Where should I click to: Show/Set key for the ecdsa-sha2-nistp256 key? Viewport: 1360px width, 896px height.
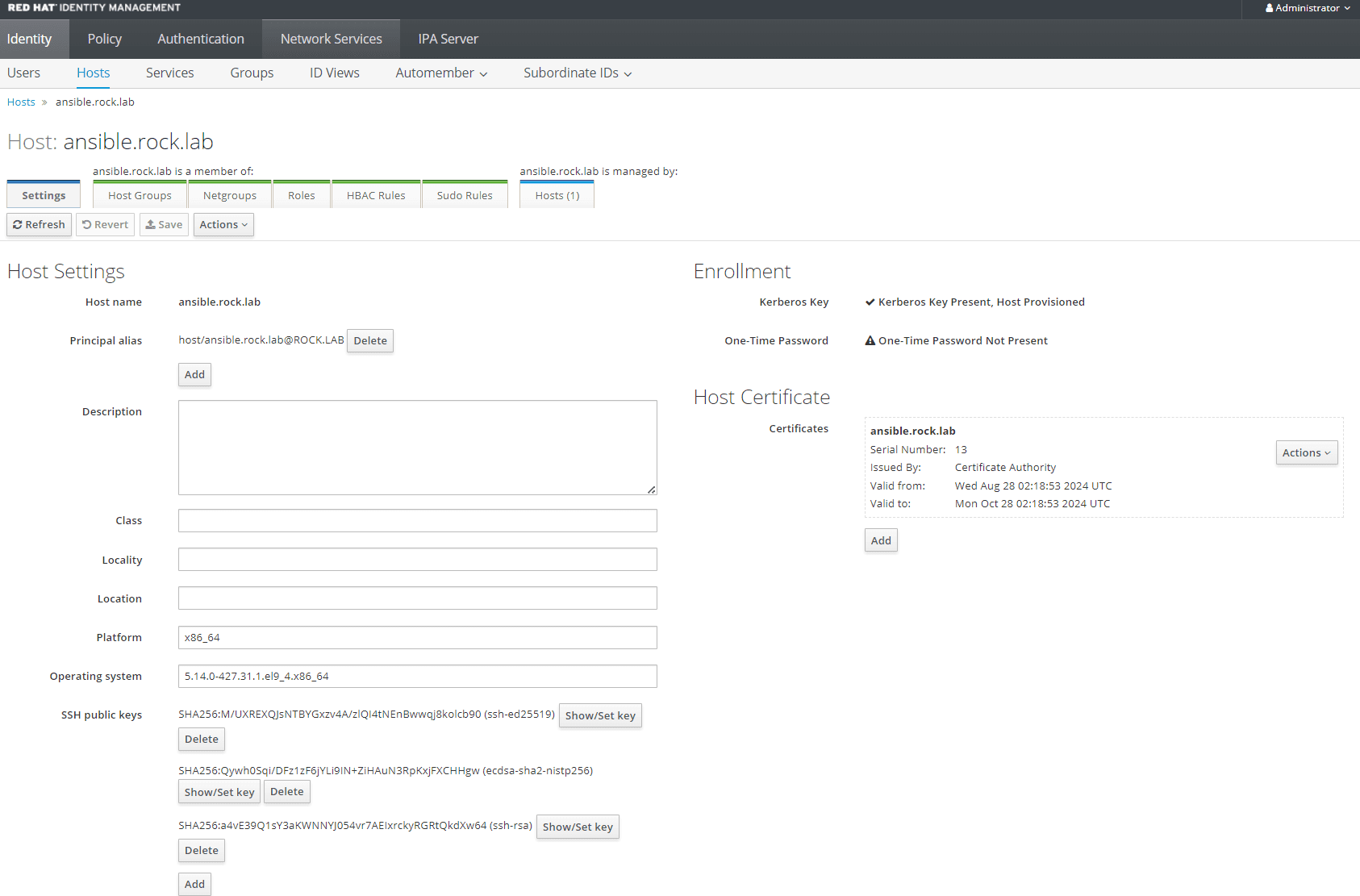[219, 792]
